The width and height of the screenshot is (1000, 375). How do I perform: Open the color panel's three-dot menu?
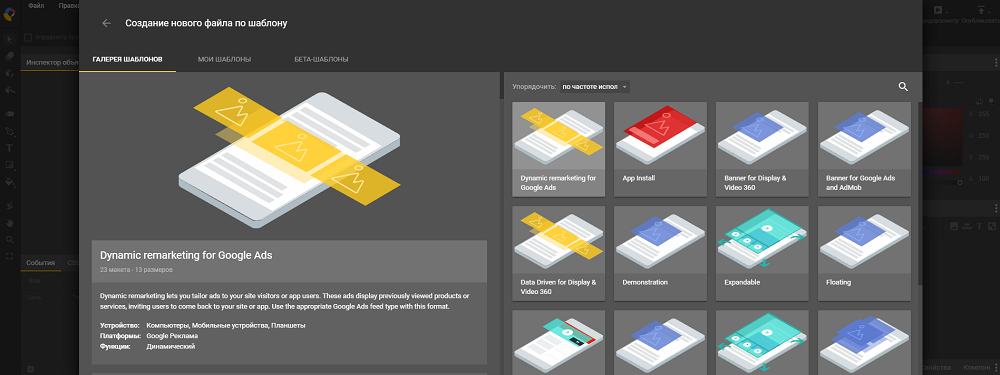[x=996, y=62]
